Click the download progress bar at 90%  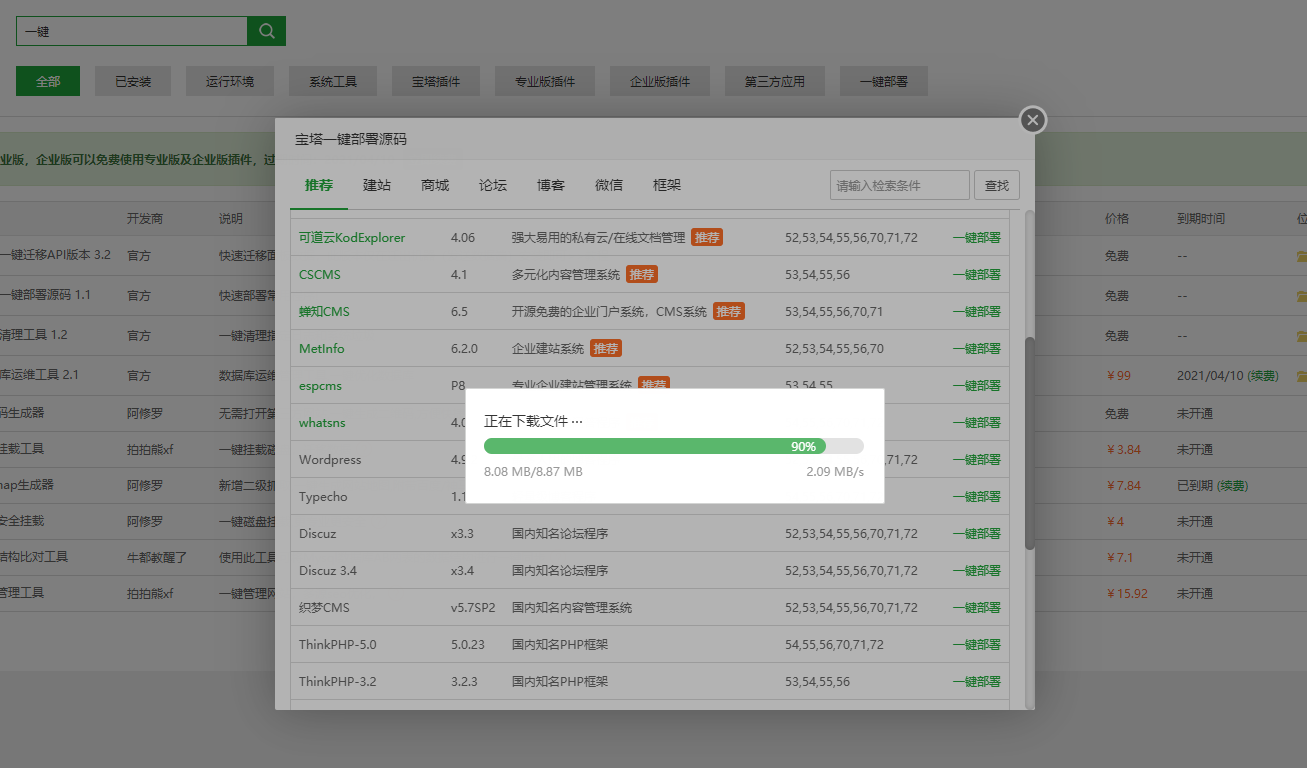tap(674, 446)
